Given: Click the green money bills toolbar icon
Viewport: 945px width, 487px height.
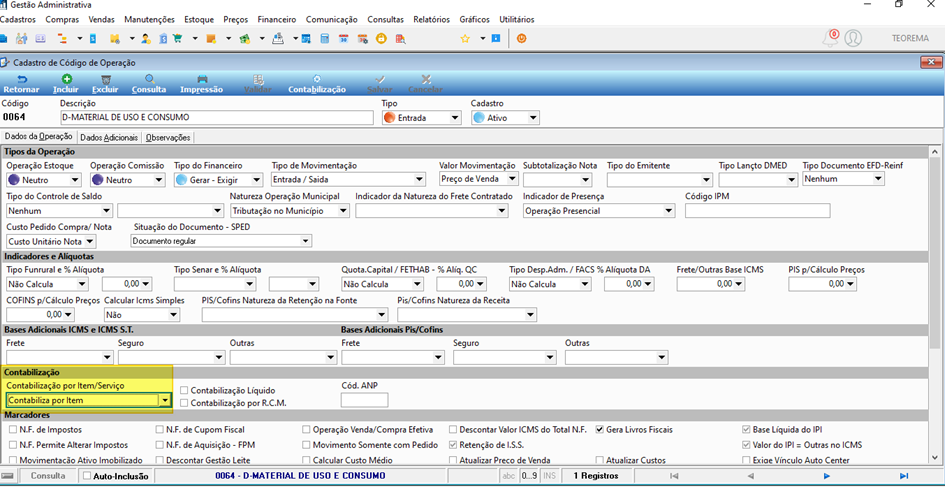Looking at the screenshot, I should [x=245, y=39].
